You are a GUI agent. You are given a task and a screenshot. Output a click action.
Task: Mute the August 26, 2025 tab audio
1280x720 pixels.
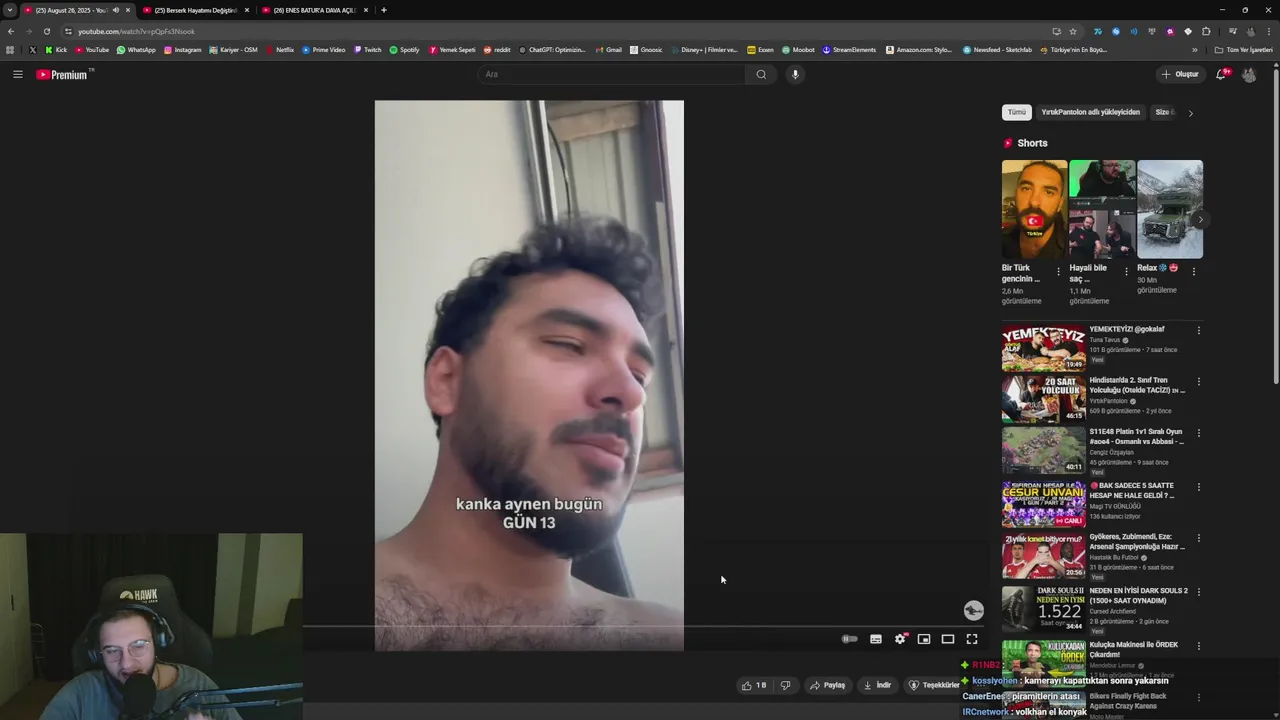tap(116, 10)
